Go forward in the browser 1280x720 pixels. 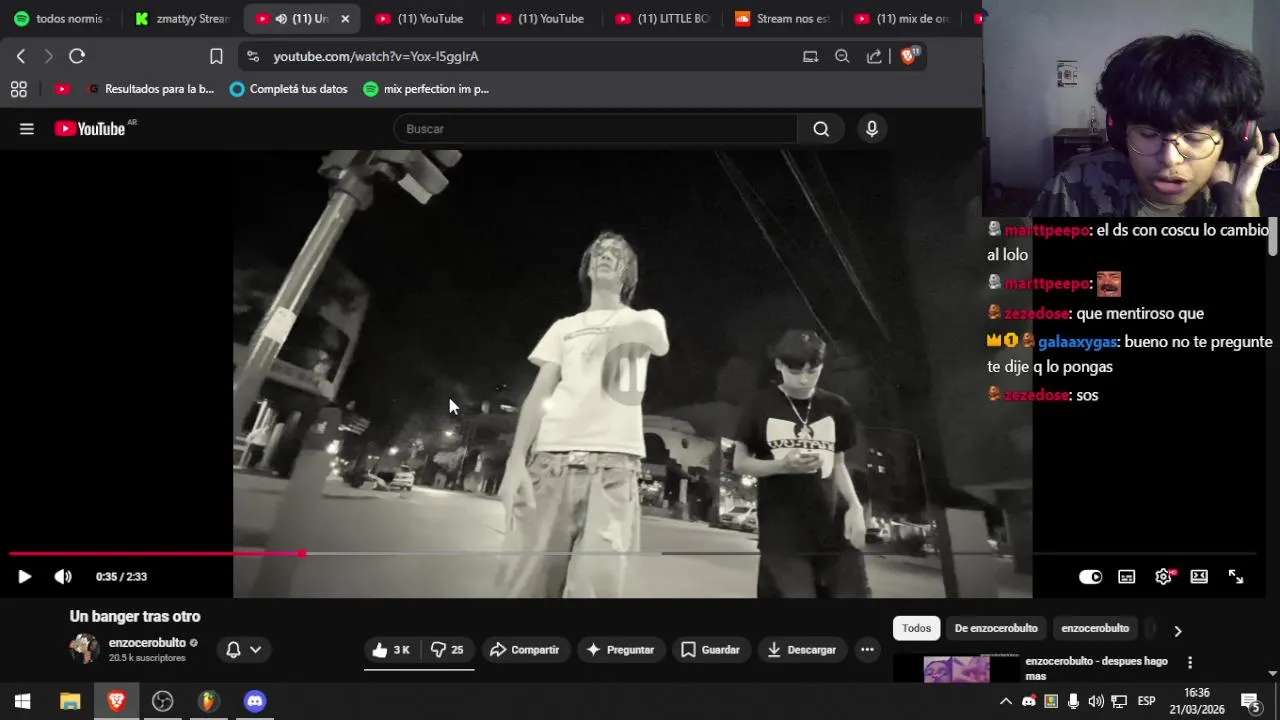click(48, 57)
